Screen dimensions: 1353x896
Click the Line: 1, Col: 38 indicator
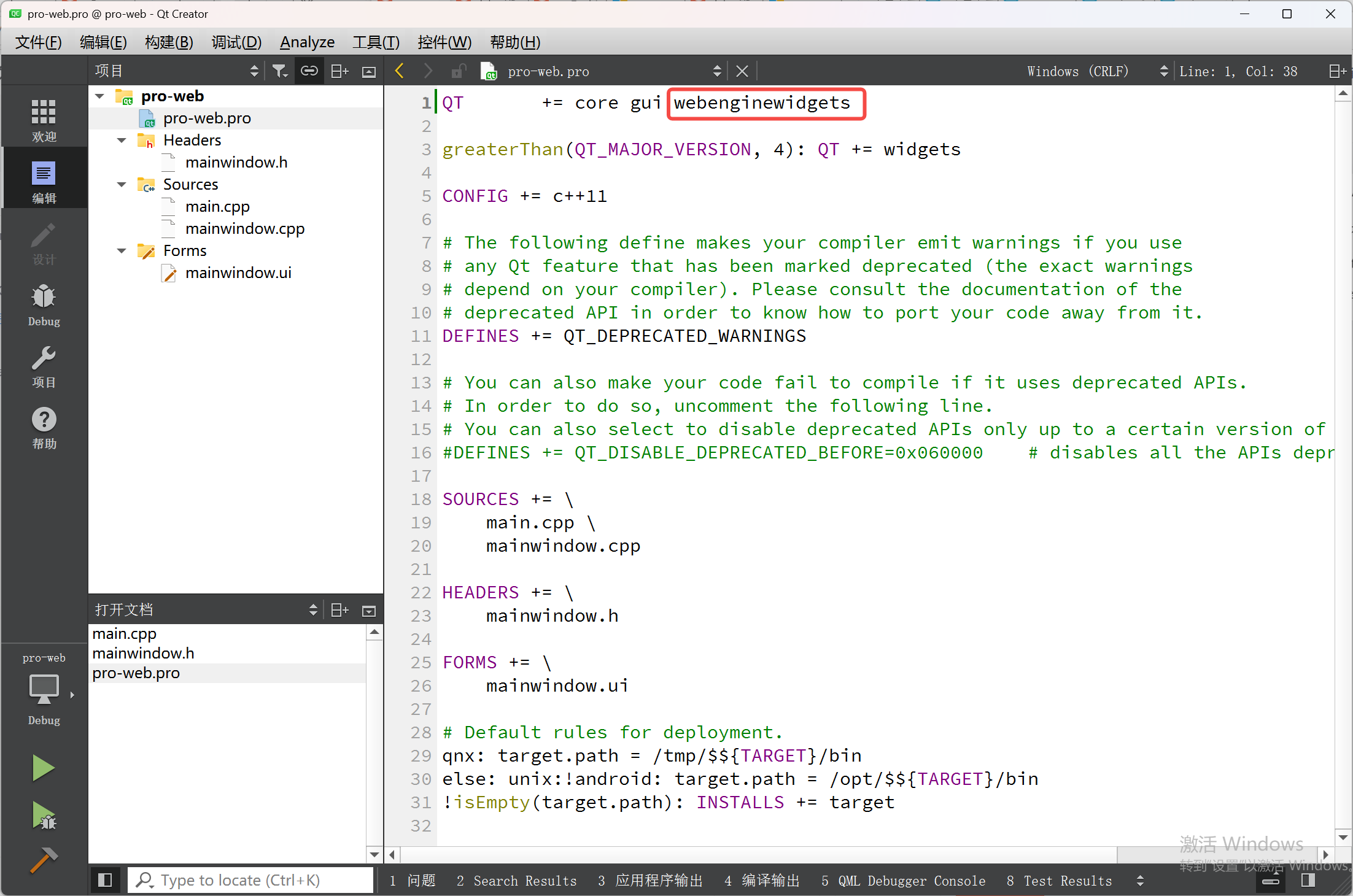1238,71
